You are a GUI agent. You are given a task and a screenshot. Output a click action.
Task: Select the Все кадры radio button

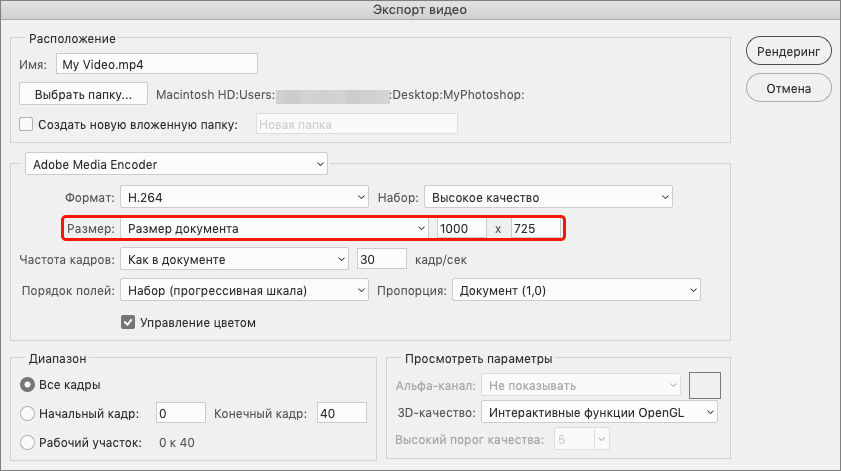(28, 385)
